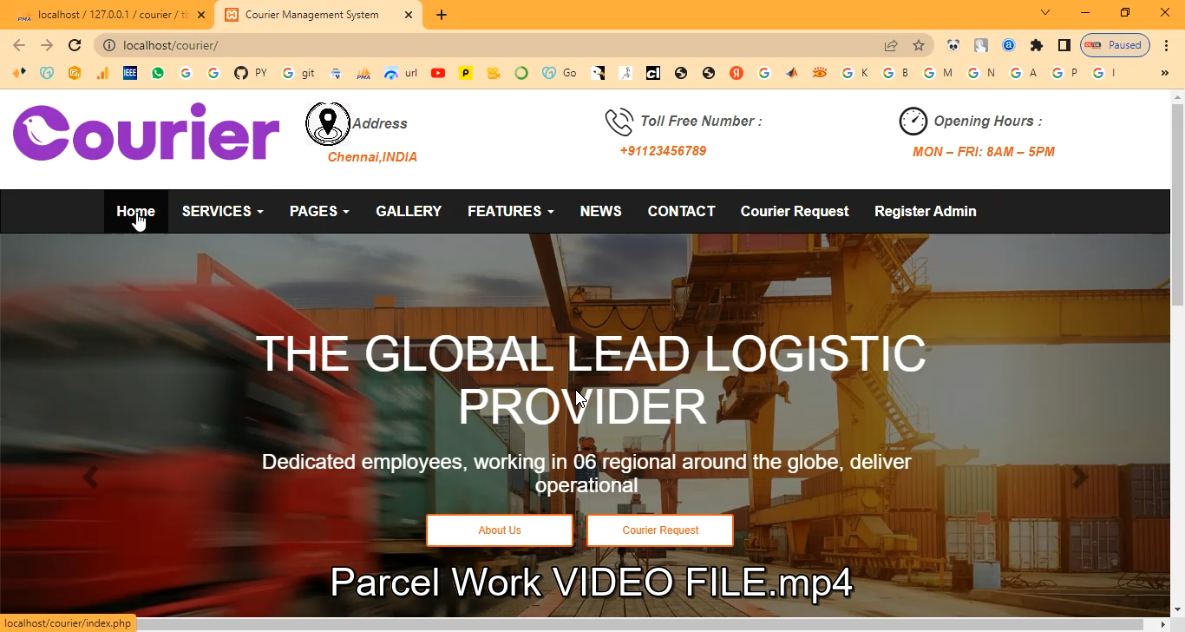Open the Chrome three-dot menu
This screenshot has height=632, width=1185.
(1166, 45)
